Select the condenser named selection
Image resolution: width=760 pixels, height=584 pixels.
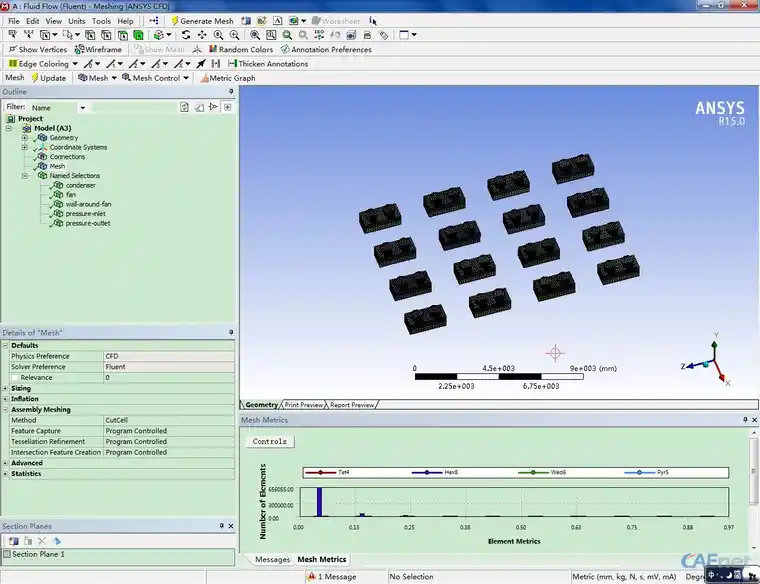click(80, 185)
